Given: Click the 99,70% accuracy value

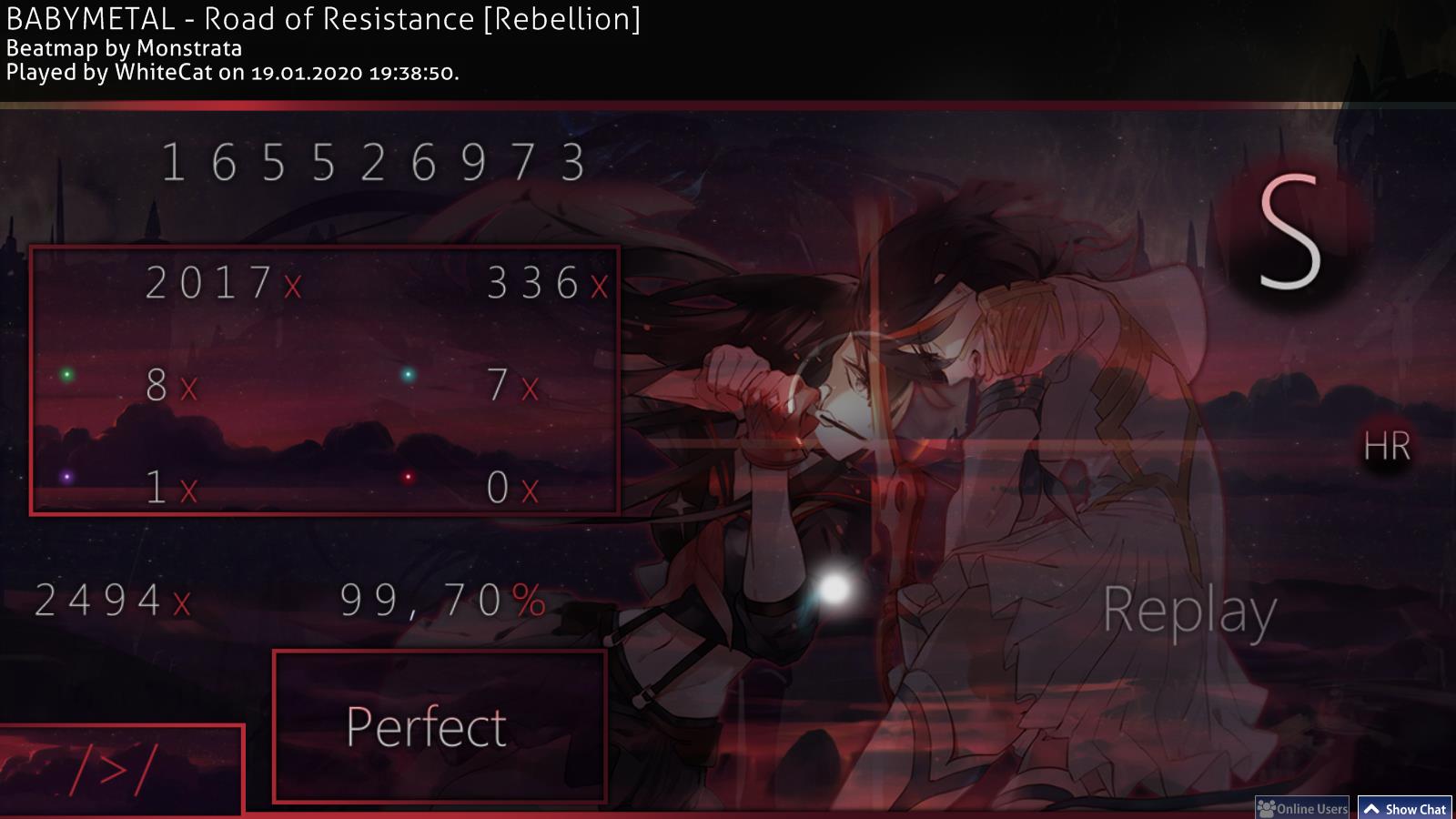Looking at the screenshot, I should (x=443, y=601).
